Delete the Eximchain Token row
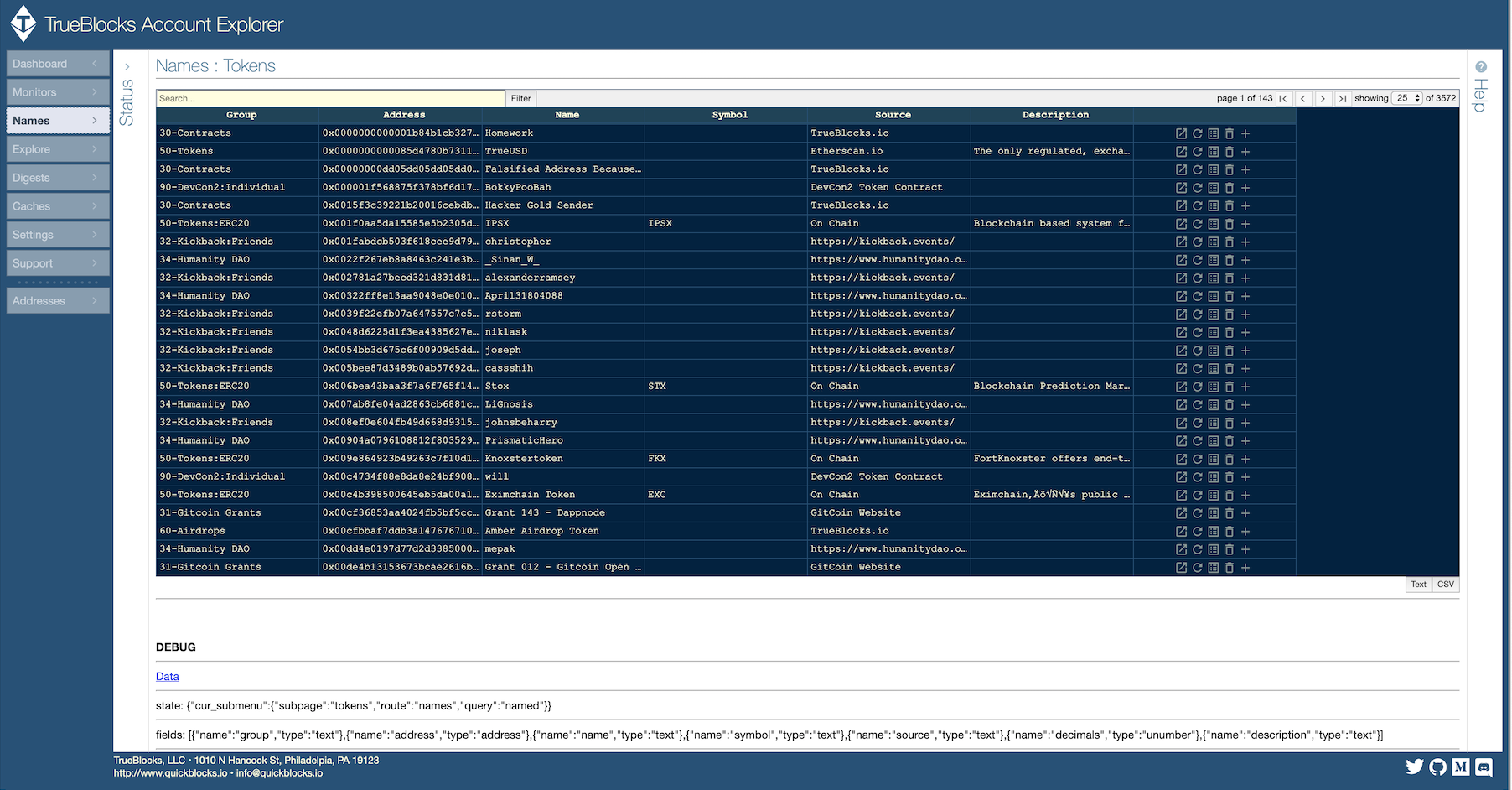Image resolution: width=1512 pixels, height=790 pixels. (1229, 495)
